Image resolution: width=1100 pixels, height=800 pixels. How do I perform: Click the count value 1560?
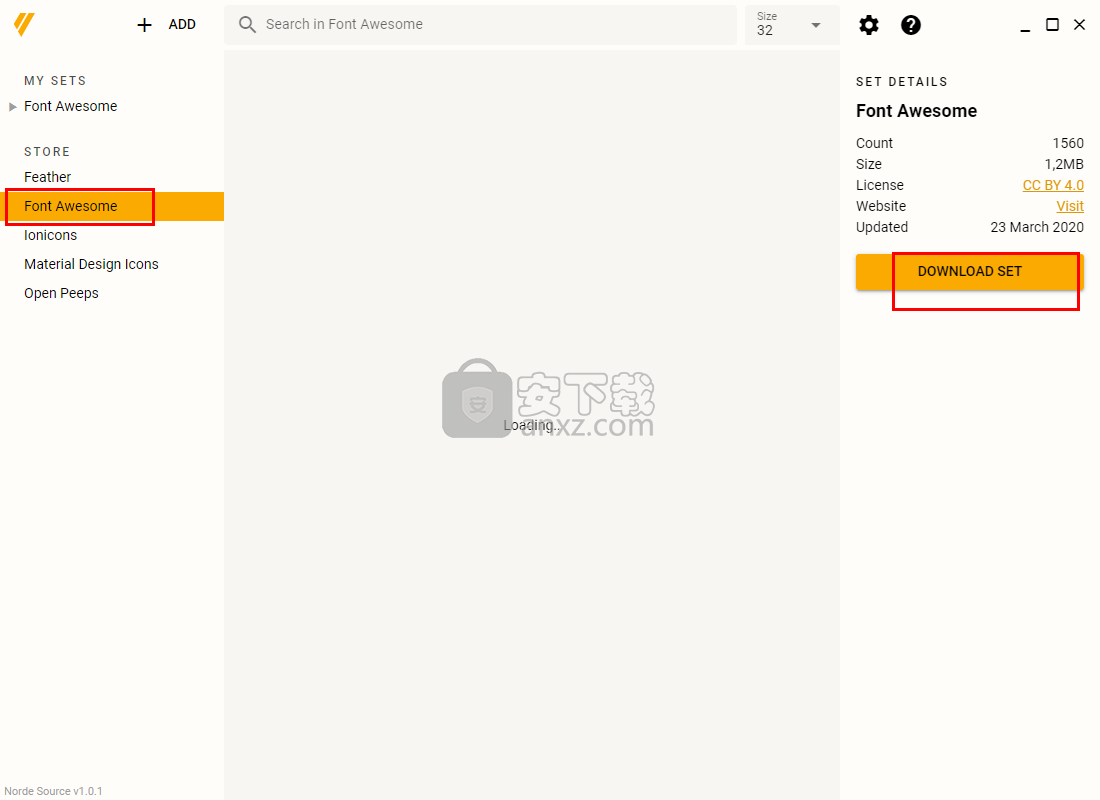tap(1068, 143)
